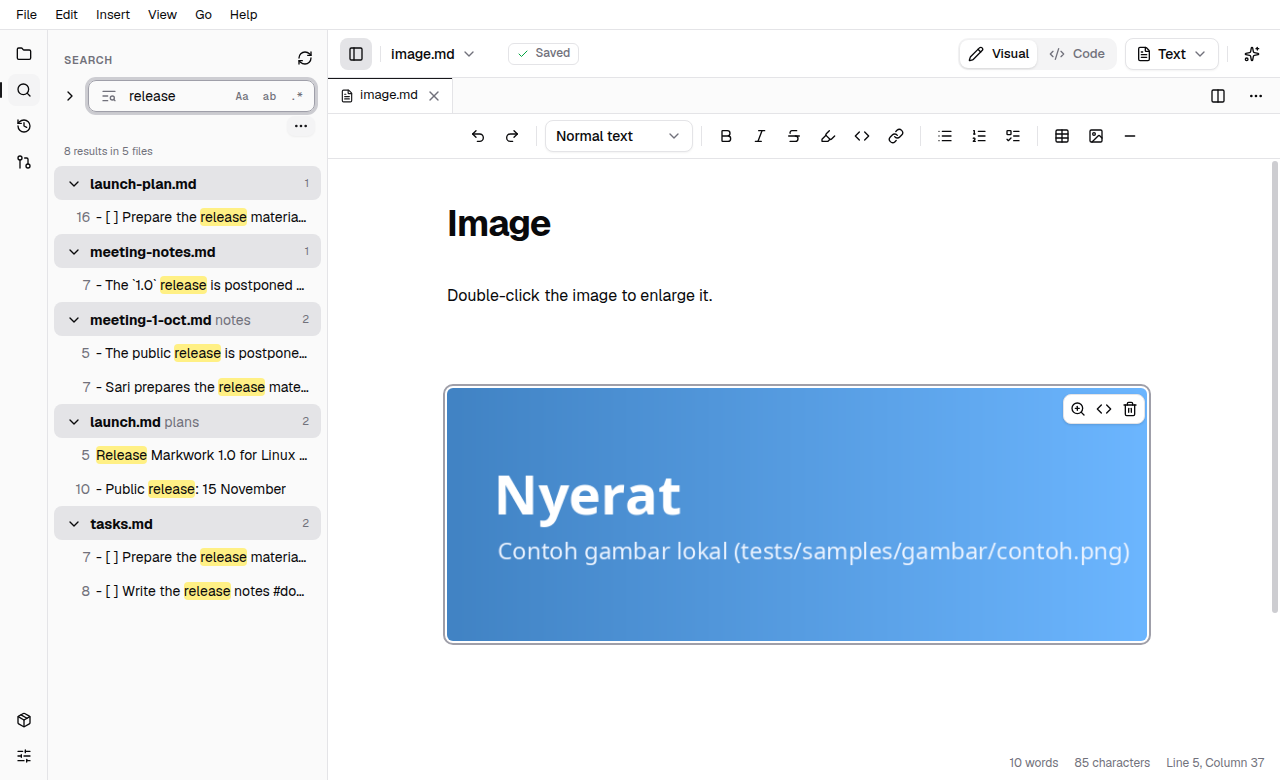Open the package cube icon in sidebar

pos(24,720)
